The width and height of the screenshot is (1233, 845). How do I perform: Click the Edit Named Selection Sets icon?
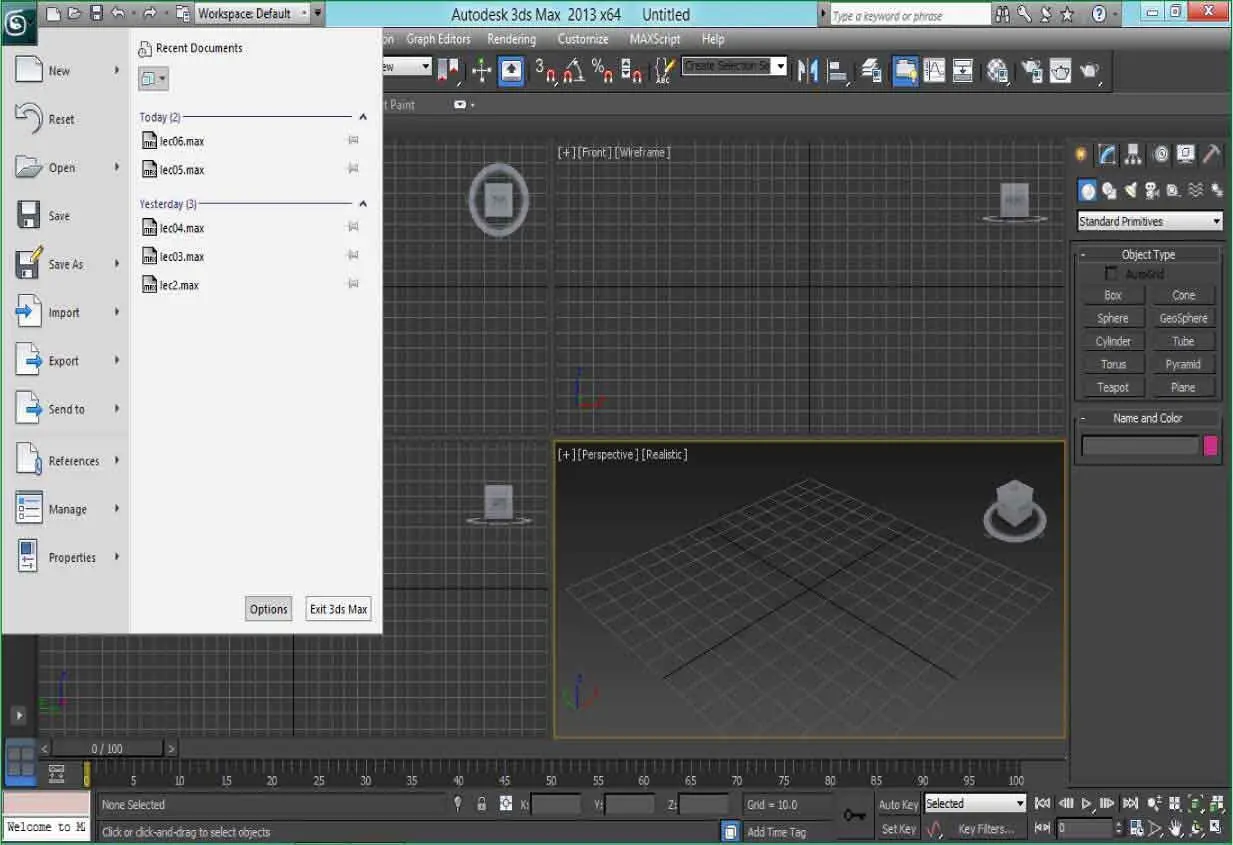click(664, 70)
